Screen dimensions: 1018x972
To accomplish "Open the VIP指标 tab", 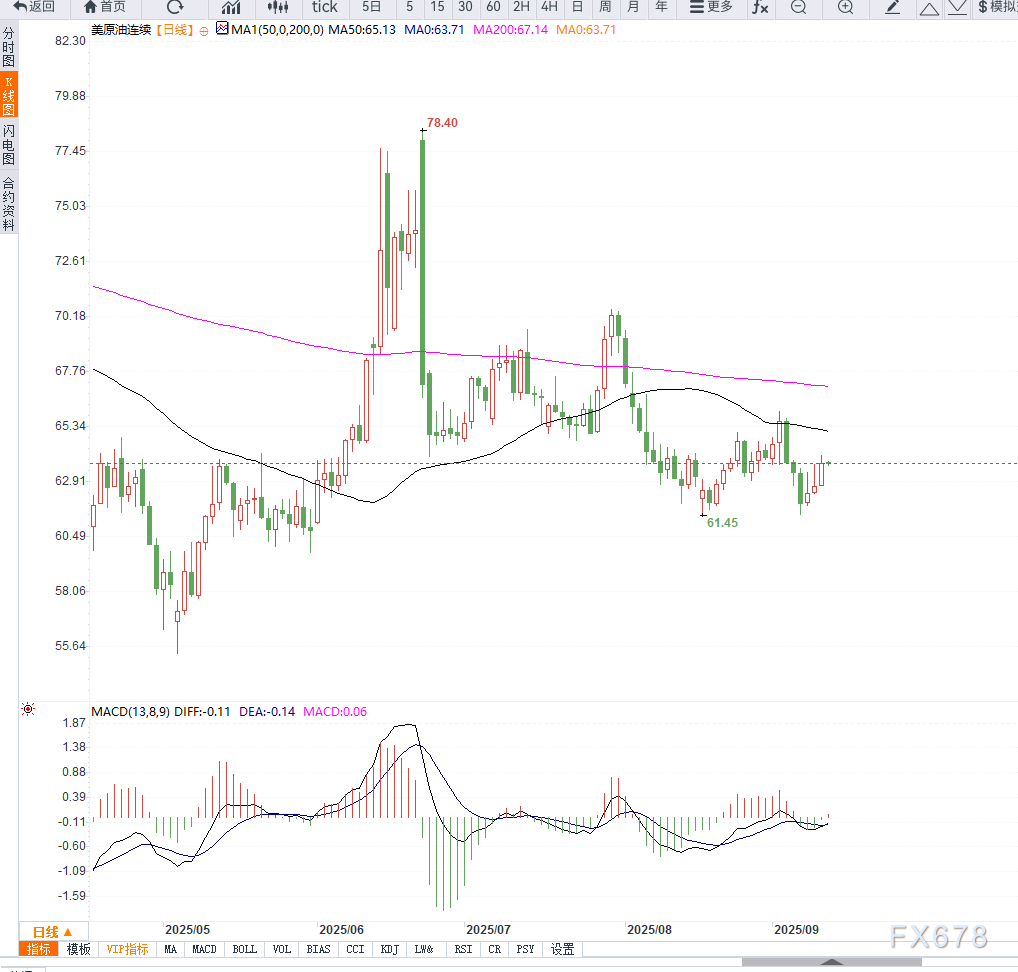I will 127,949.
